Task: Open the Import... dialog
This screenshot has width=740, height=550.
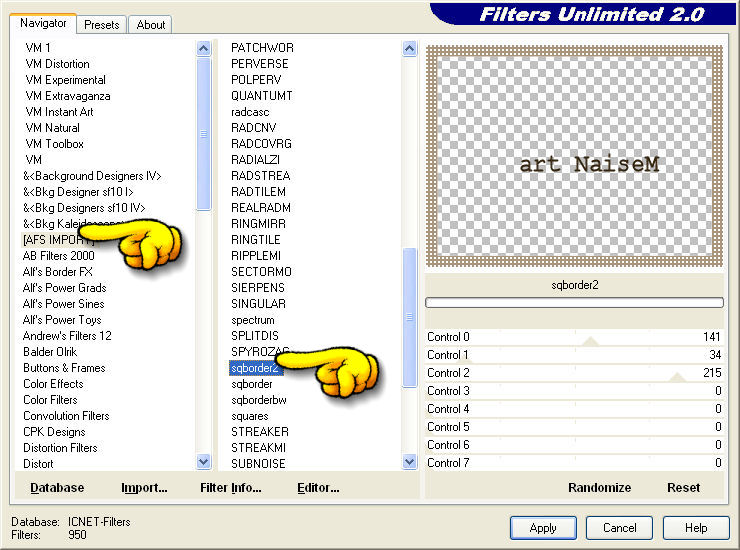Action: (144, 488)
